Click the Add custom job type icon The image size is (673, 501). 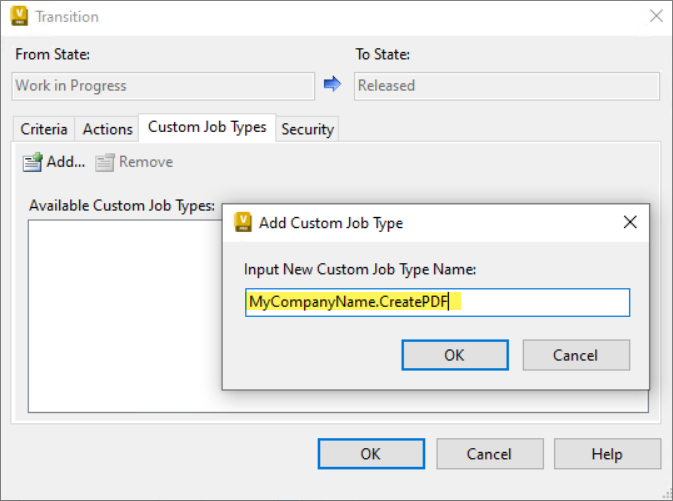coord(33,162)
